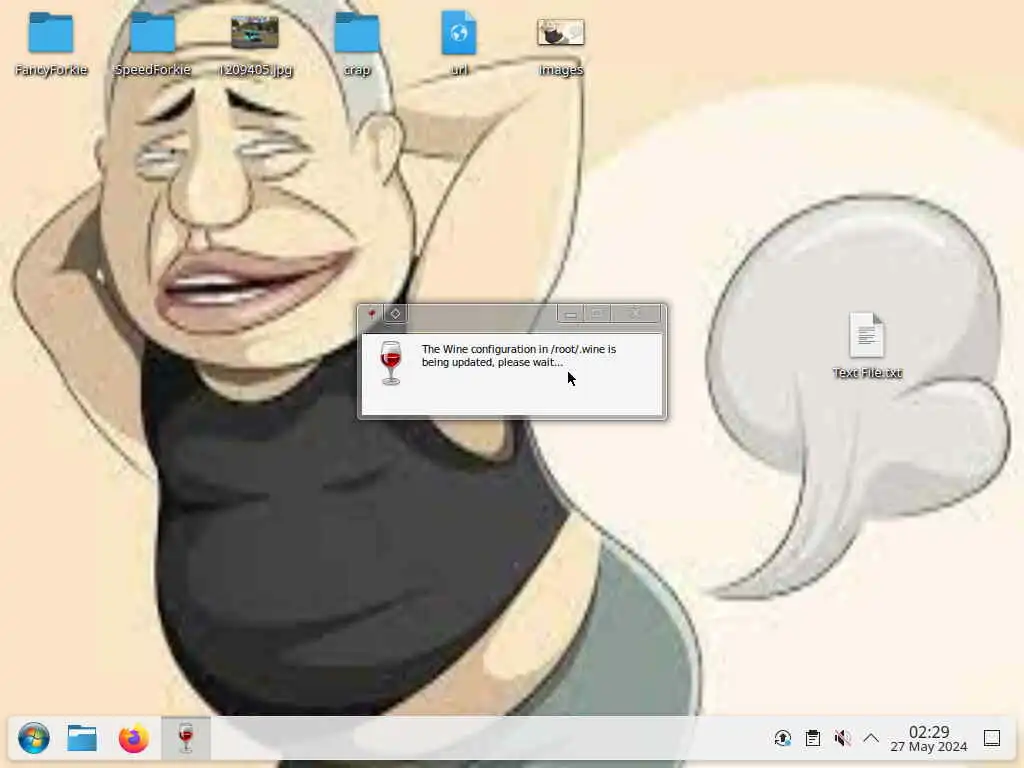Open the application launcher start button

pyautogui.click(x=34, y=738)
